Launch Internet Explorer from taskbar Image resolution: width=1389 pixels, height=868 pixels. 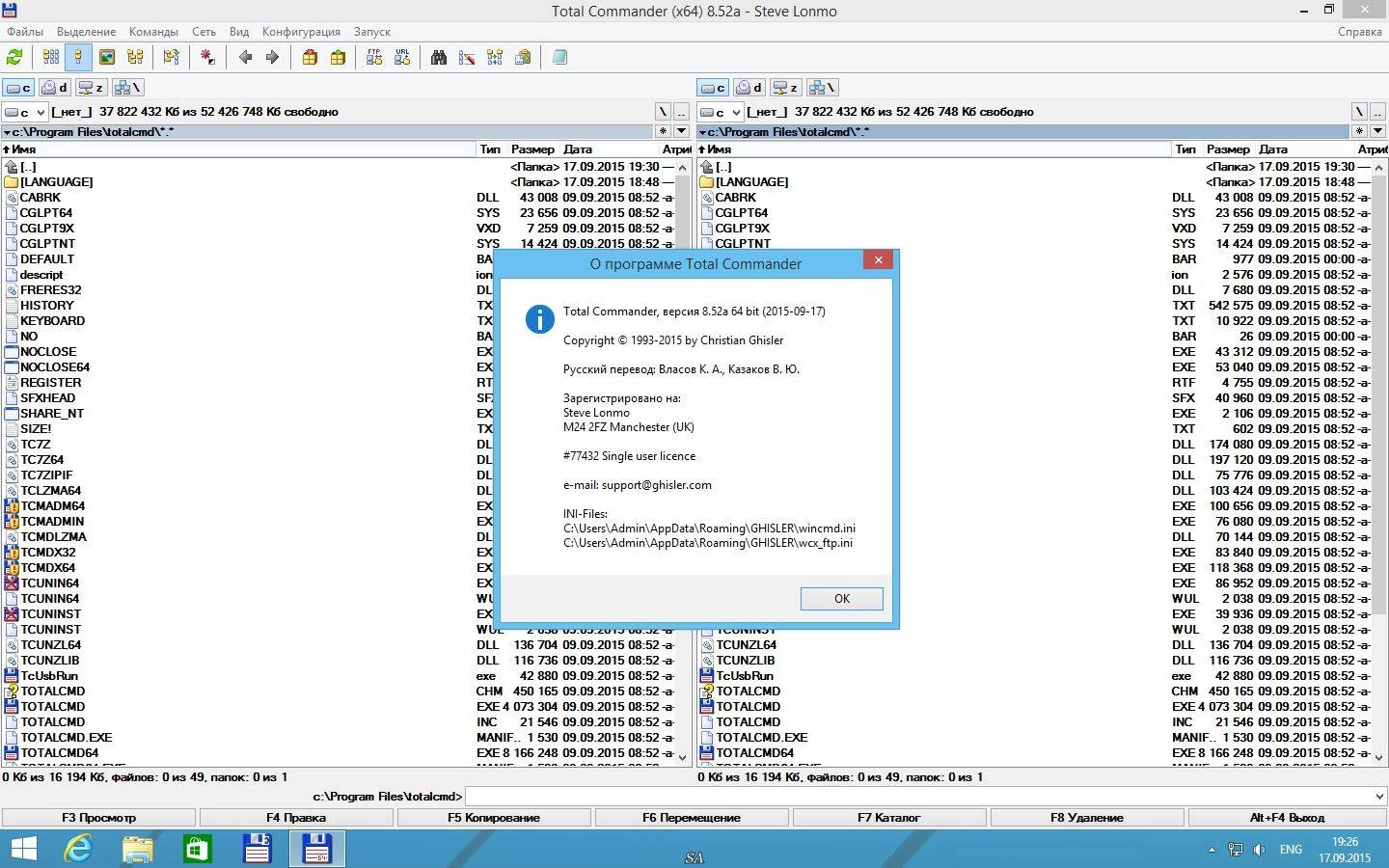[x=78, y=850]
